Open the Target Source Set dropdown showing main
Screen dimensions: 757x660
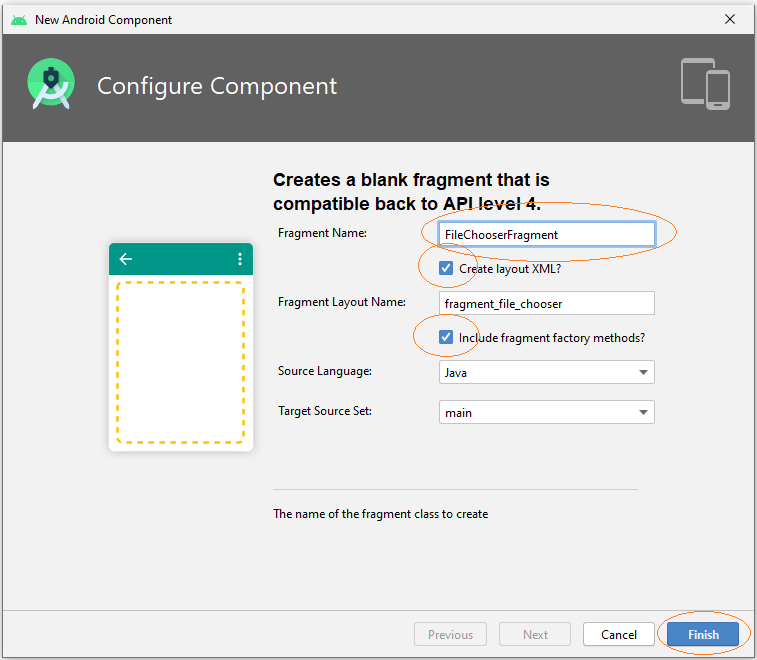(547, 412)
